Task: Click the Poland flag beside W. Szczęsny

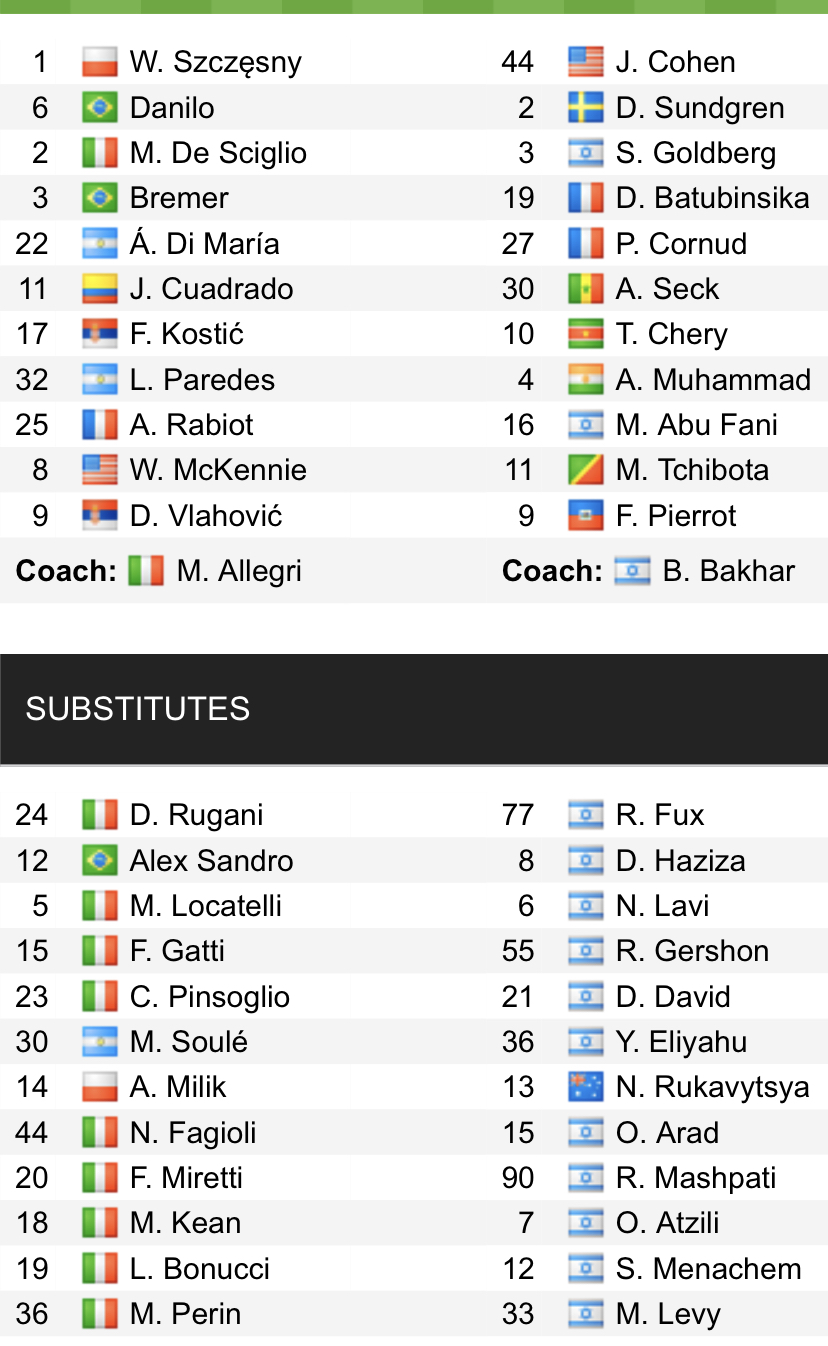Action: [99, 62]
